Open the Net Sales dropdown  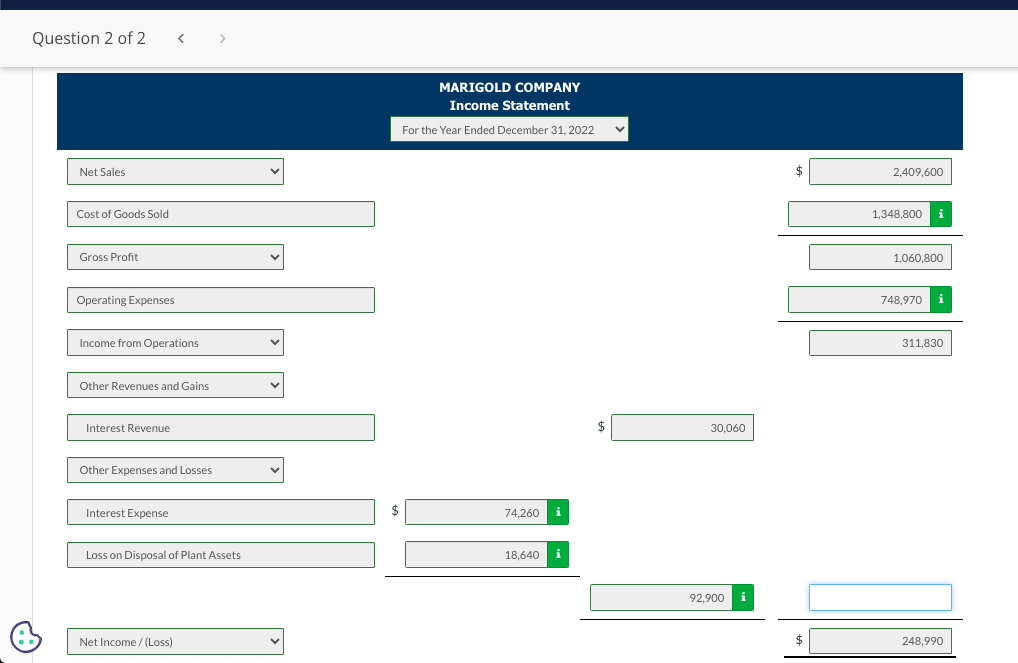click(175, 171)
